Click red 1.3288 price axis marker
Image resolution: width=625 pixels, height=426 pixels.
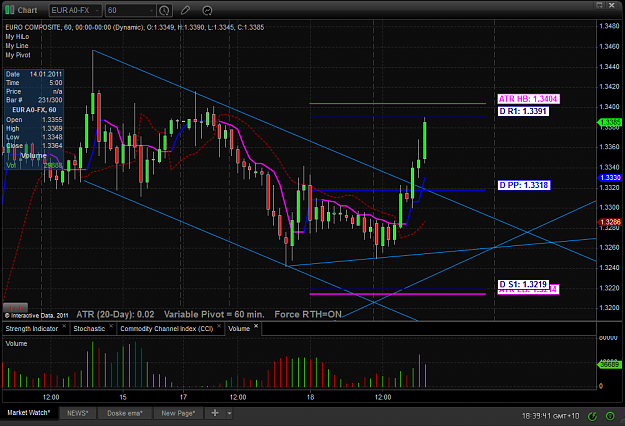click(x=610, y=222)
